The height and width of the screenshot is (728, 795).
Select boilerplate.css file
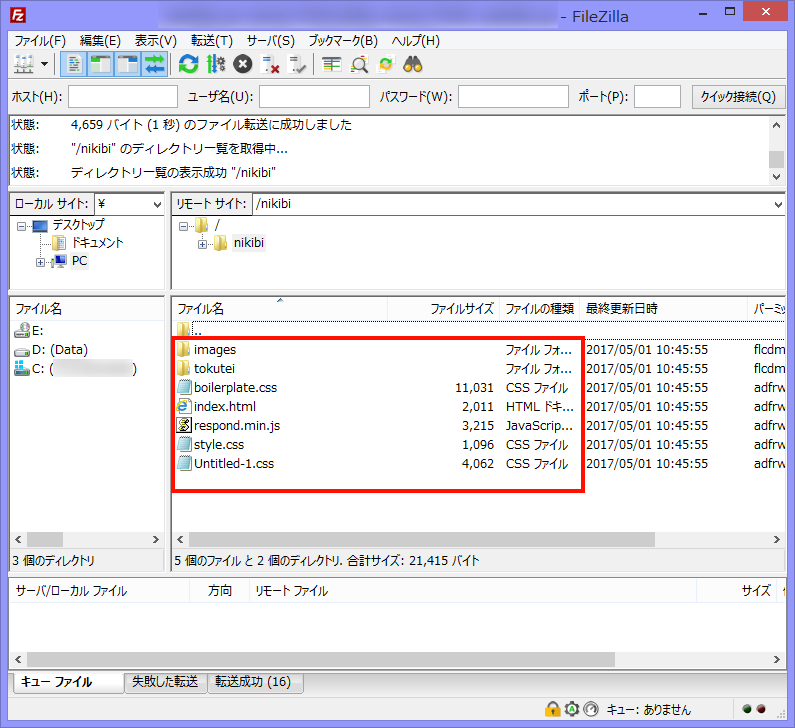235,388
